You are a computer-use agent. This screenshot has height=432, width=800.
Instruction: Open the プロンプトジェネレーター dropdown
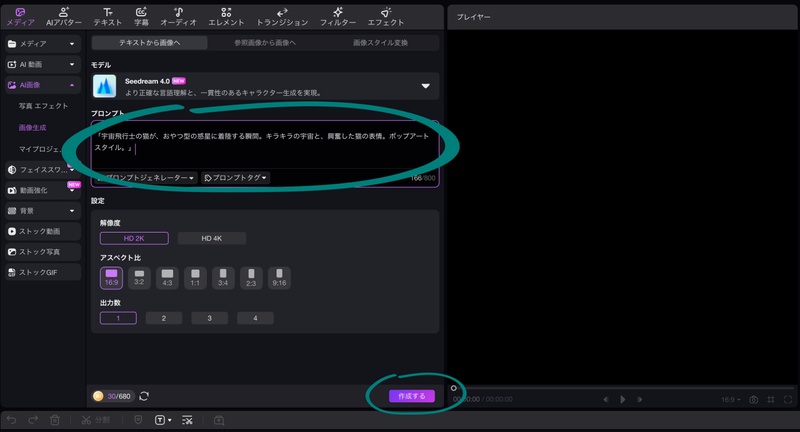[145, 177]
